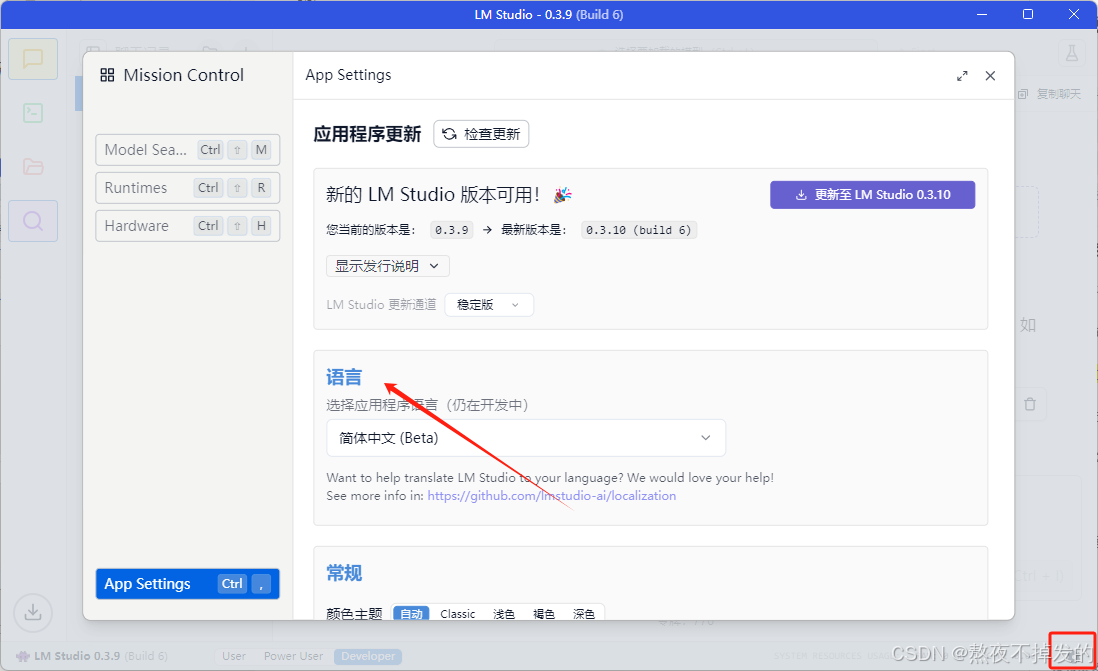Select the 褐色 sepia color theme
The height and width of the screenshot is (671, 1098).
pos(543,614)
